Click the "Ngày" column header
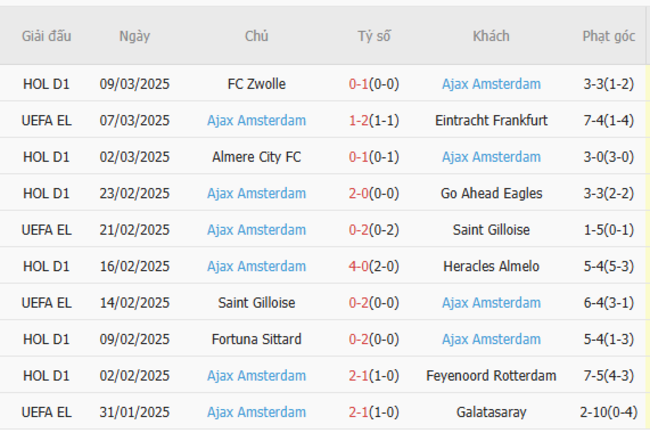Screen dimensions: 650x441 click(x=135, y=36)
